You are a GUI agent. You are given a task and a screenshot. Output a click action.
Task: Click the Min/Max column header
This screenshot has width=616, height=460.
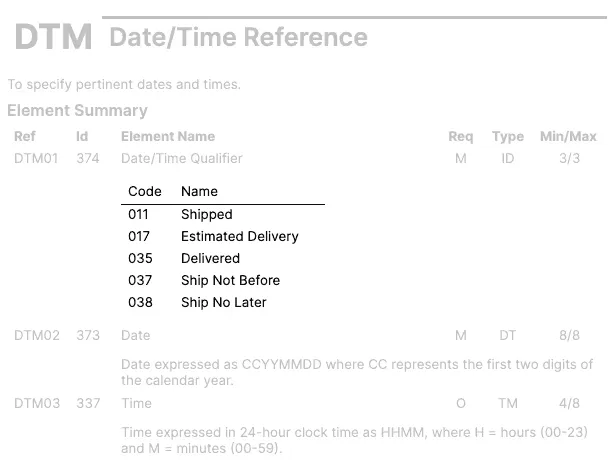click(568, 136)
